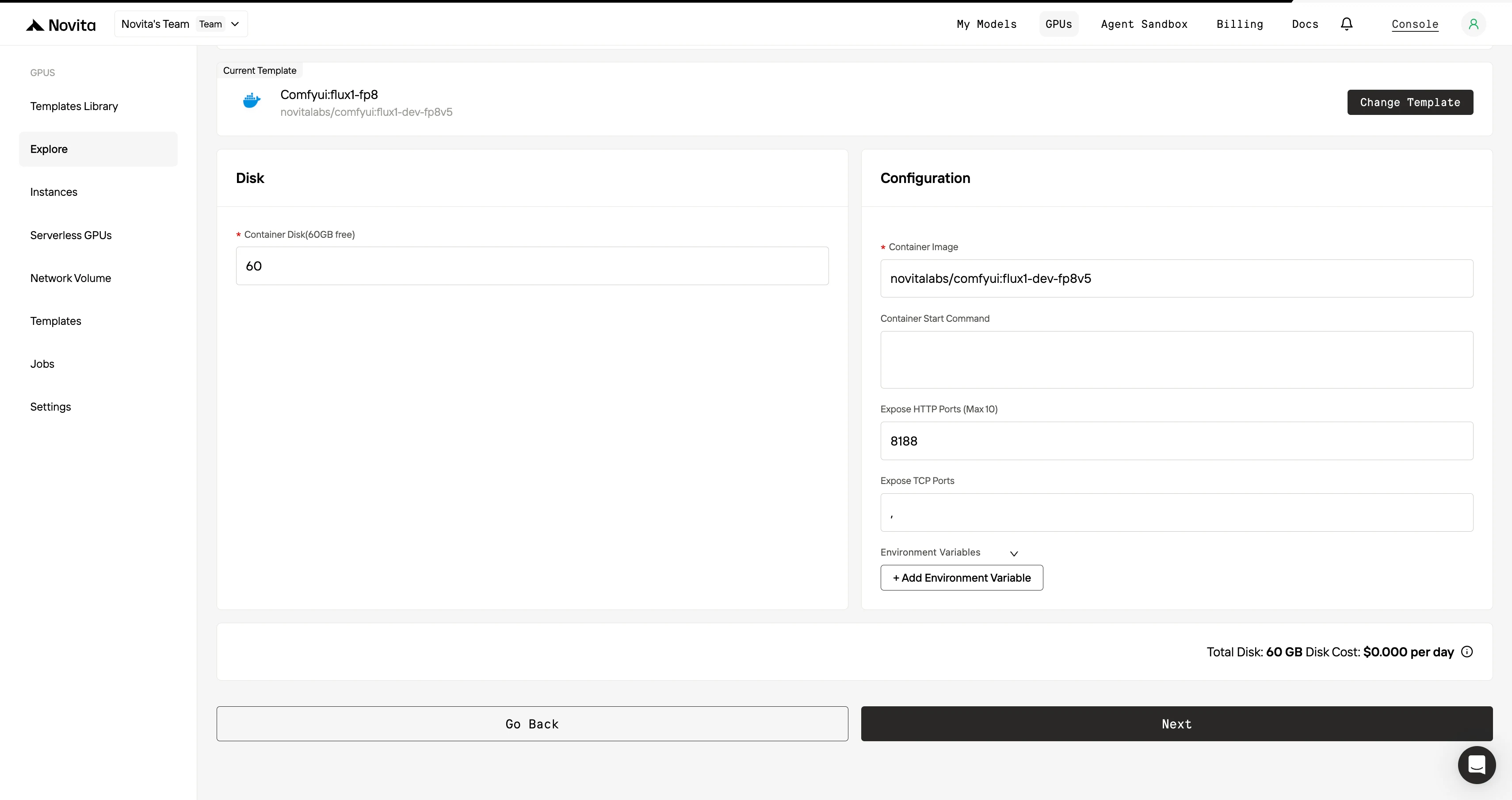Open the GPUs nav item
This screenshot has width=1512, height=800.
[1058, 24]
